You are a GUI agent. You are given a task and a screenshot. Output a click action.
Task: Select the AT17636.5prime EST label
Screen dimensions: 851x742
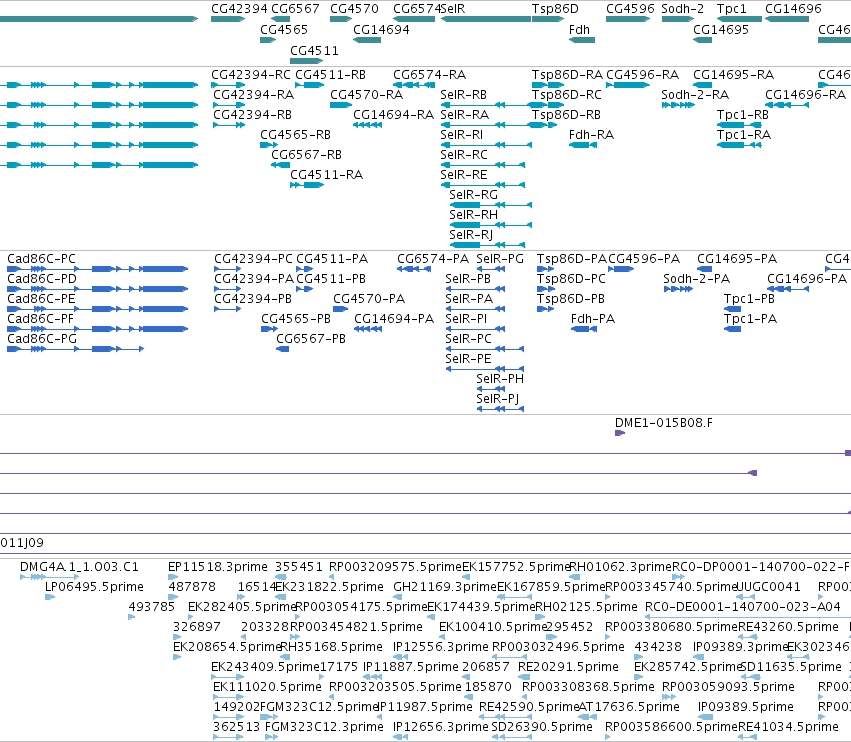tap(629, 707)
